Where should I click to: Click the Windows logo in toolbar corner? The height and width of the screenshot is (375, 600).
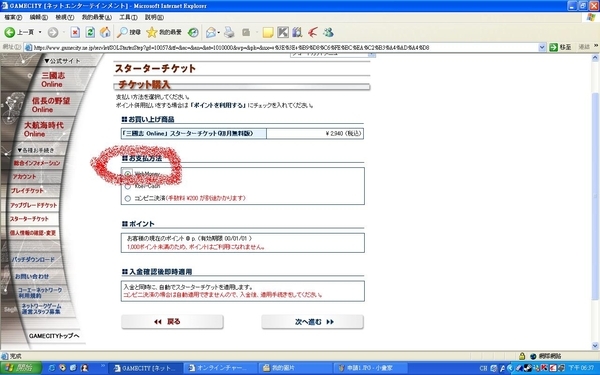pyautogui.click(x=591, y=17)
